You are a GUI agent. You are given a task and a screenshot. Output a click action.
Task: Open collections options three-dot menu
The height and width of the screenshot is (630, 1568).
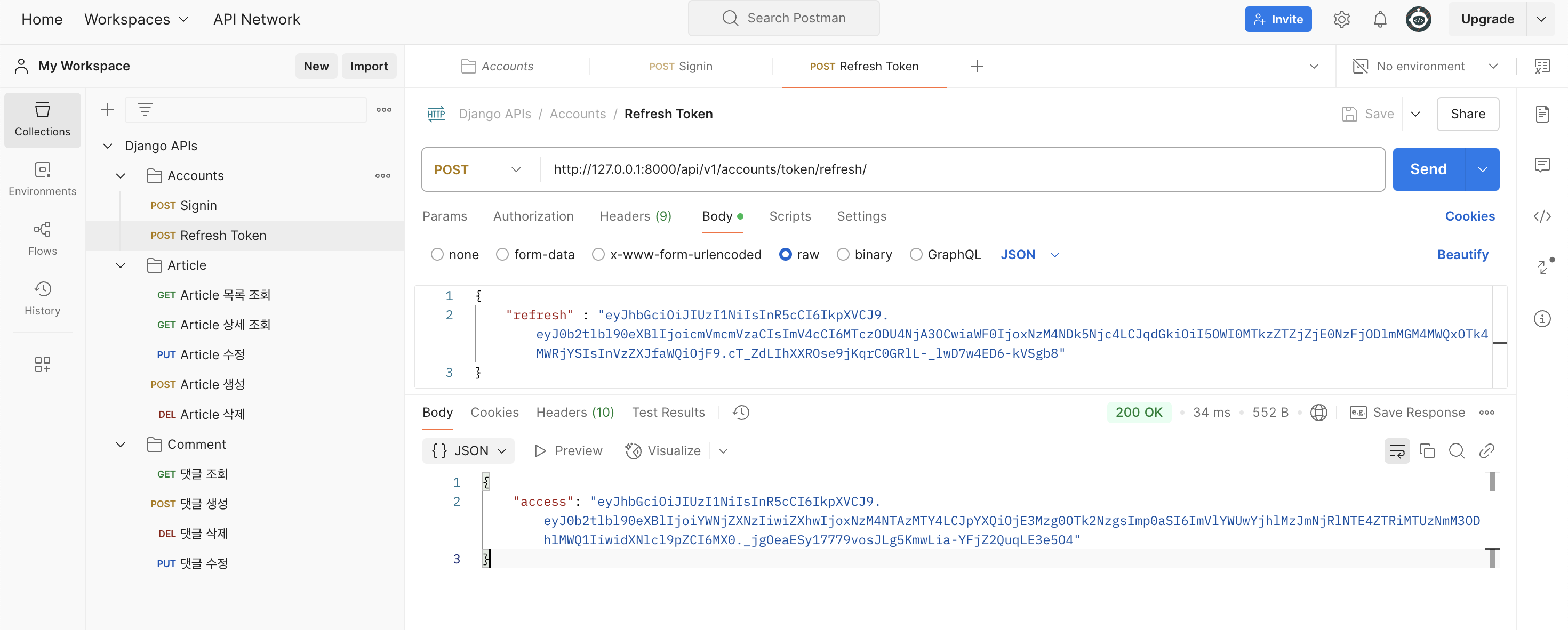coord(383,110)
